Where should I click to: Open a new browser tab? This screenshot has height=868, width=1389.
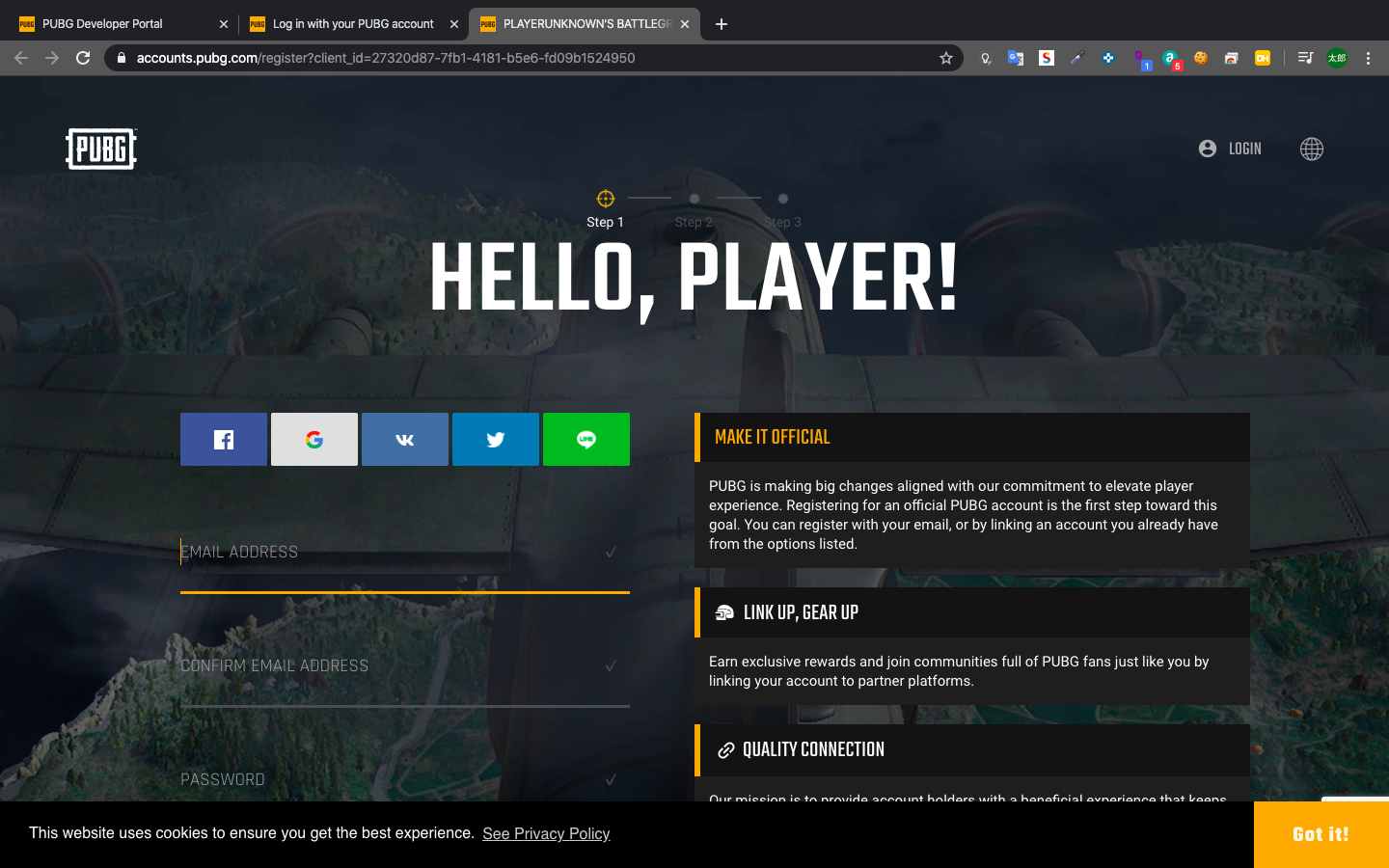coord(722,24)
